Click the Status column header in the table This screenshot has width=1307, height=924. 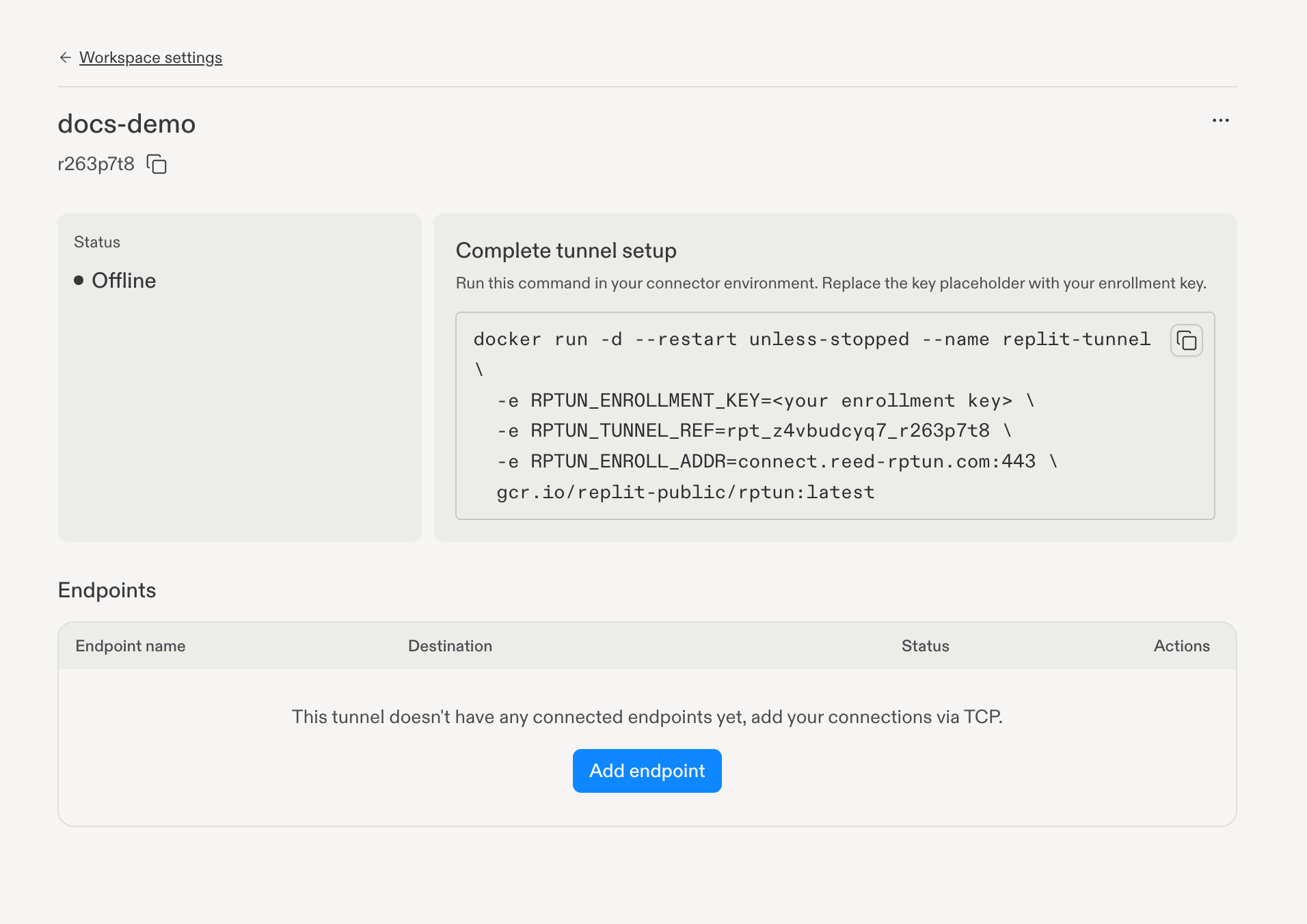925,646
